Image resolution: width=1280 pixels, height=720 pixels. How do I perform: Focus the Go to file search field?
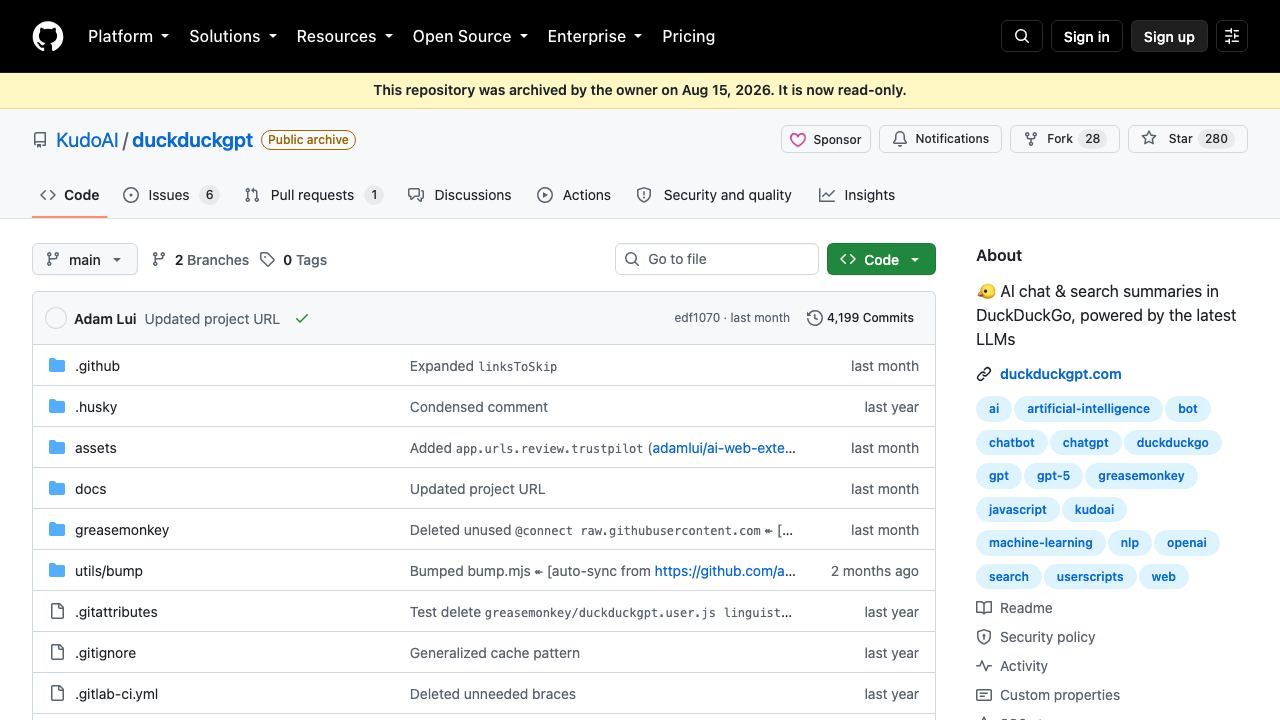(717, 259)
